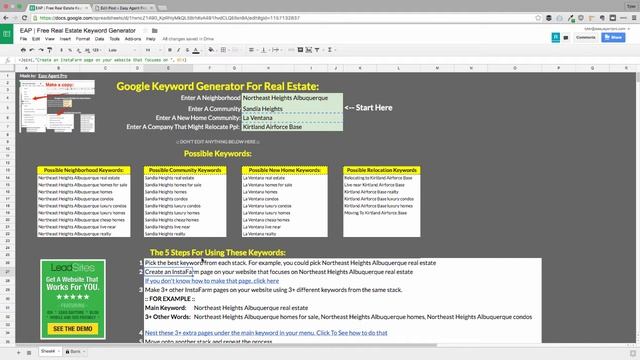Open the Help menu
The width and height of the screenshot is (640, 360).
point(151,39)
